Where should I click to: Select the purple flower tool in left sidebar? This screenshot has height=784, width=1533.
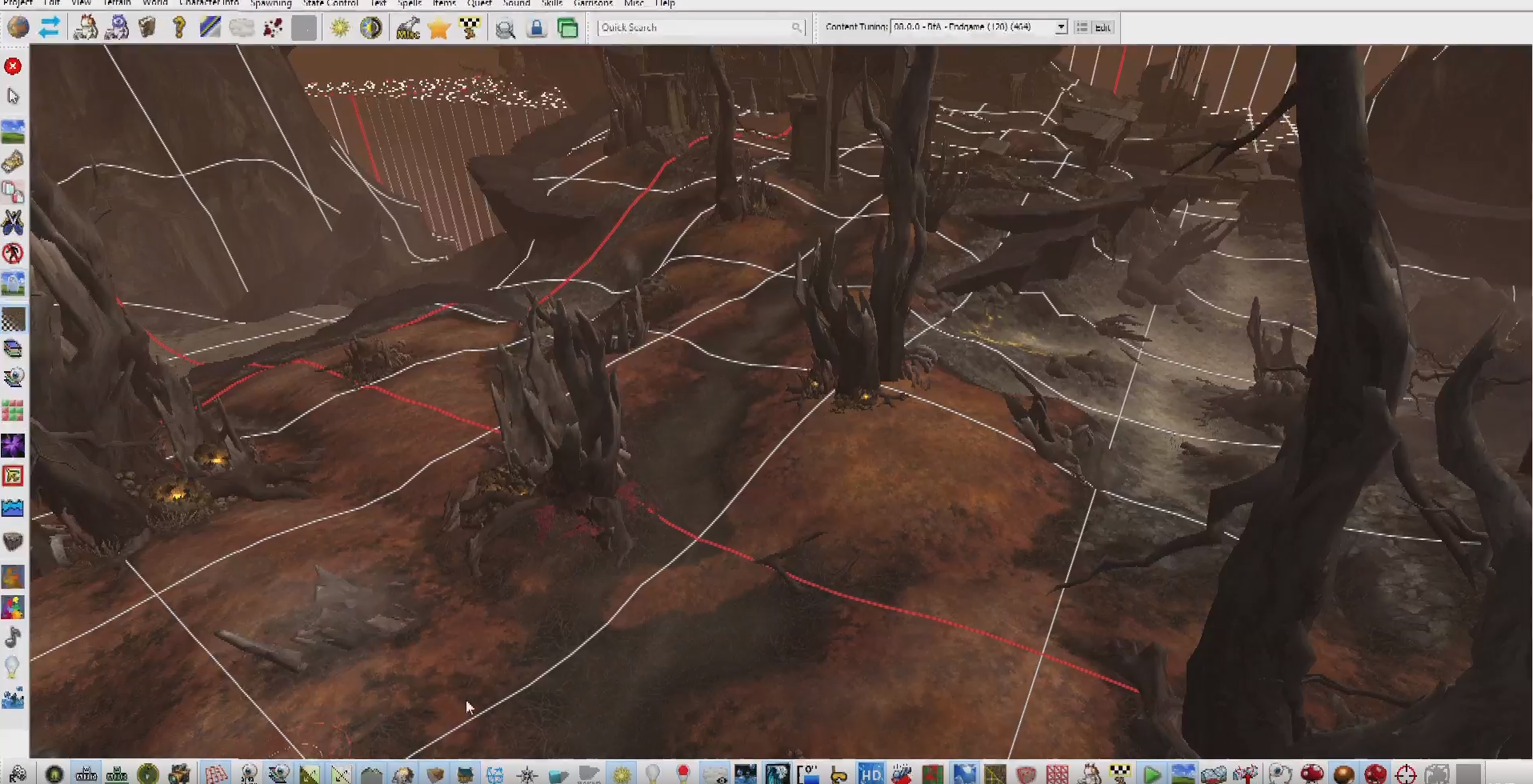click(x=13, y=445)
